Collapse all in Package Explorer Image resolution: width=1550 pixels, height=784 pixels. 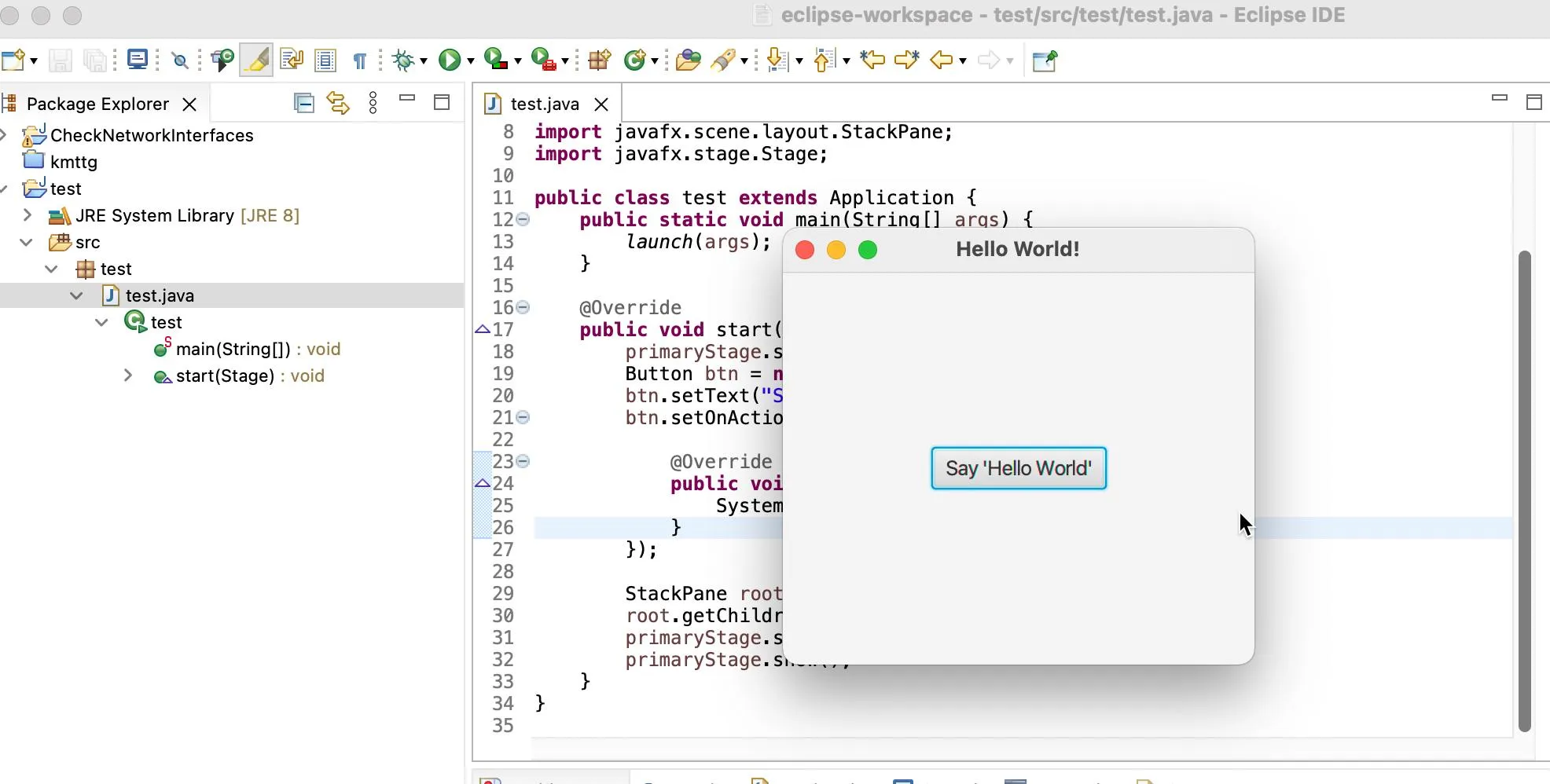(303, 103)
